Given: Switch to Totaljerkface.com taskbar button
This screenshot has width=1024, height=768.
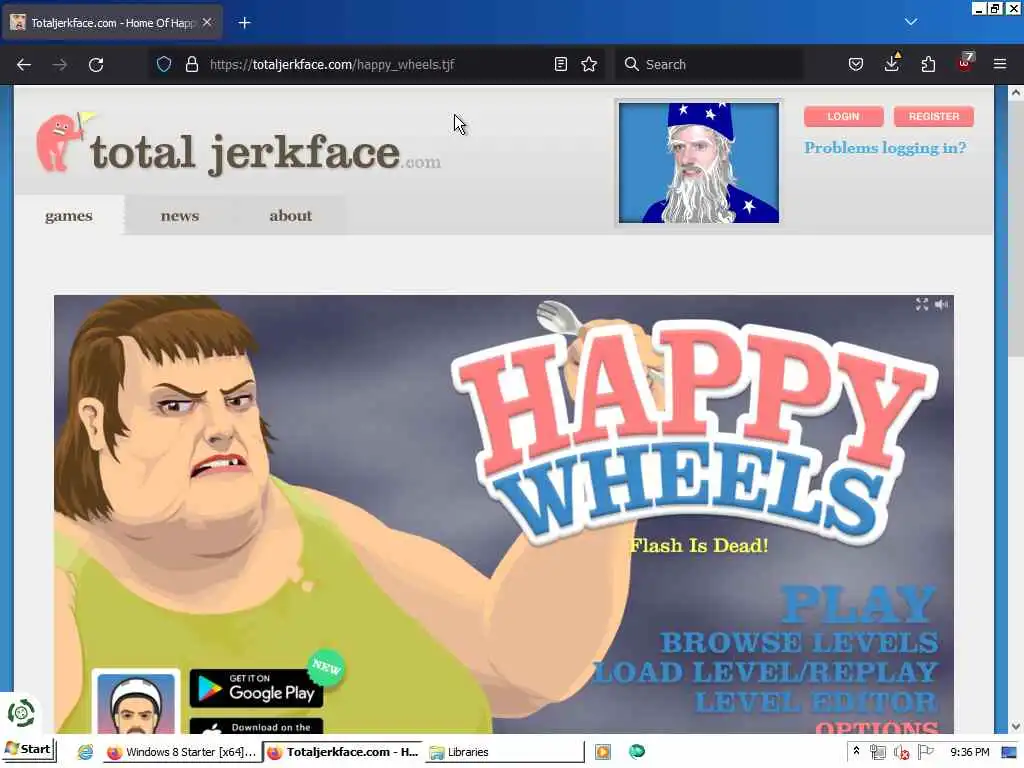Looking at the screenshot, I should (343, 752).
